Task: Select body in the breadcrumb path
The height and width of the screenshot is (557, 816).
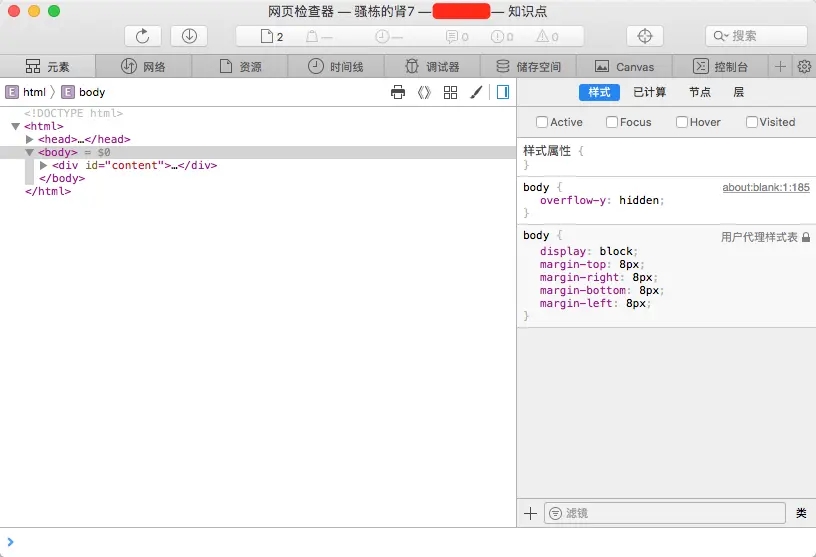Action: [83, 92]
